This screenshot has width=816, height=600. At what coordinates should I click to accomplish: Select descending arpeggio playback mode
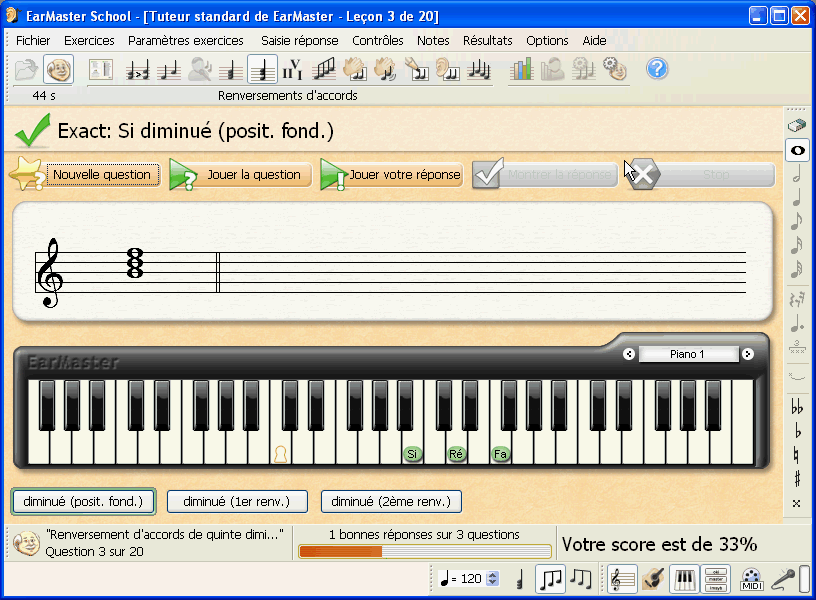click(581, 579)
